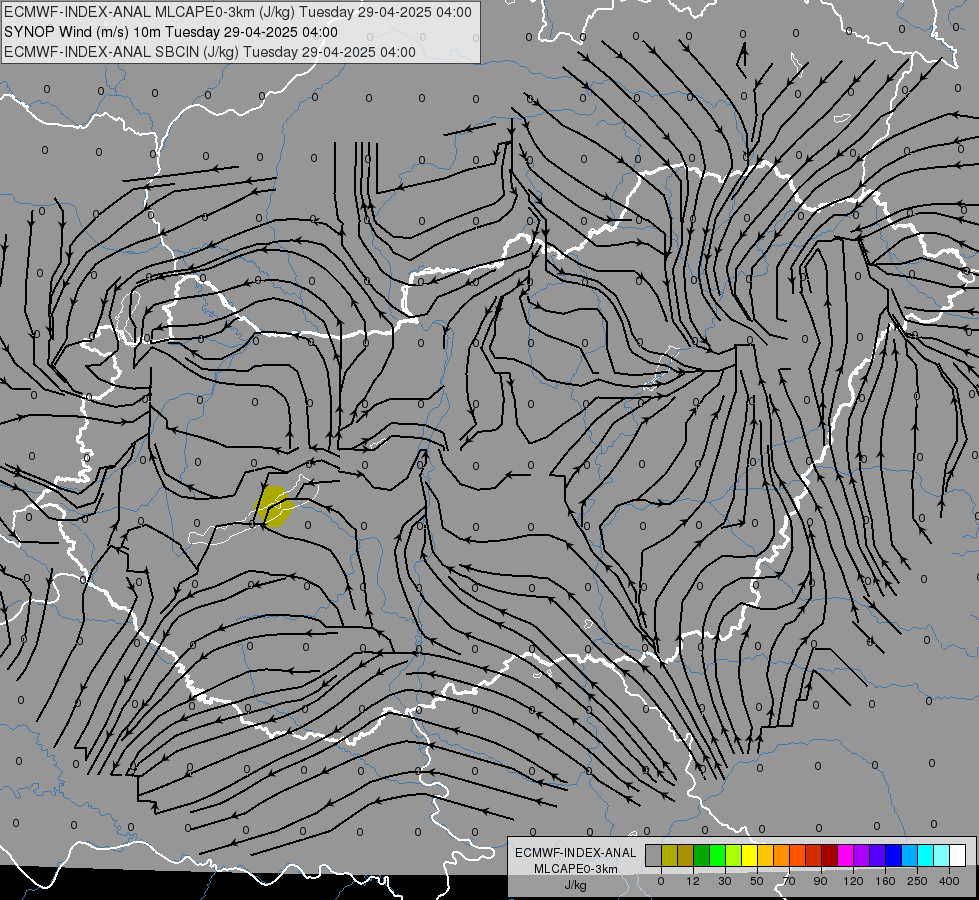Click the legend value 30

point(725,881)
